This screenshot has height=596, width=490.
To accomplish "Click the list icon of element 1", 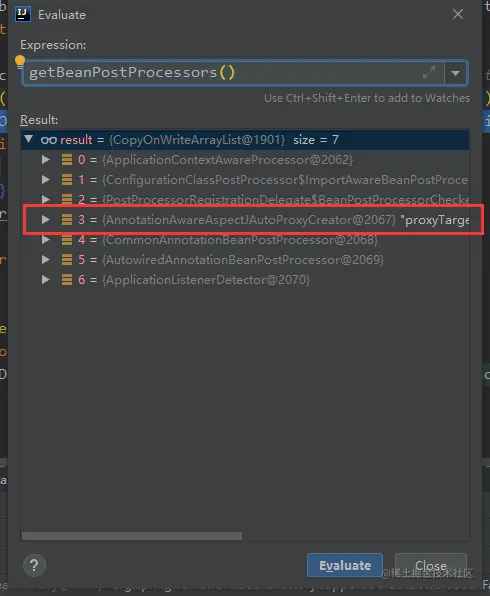I will 67,179.
